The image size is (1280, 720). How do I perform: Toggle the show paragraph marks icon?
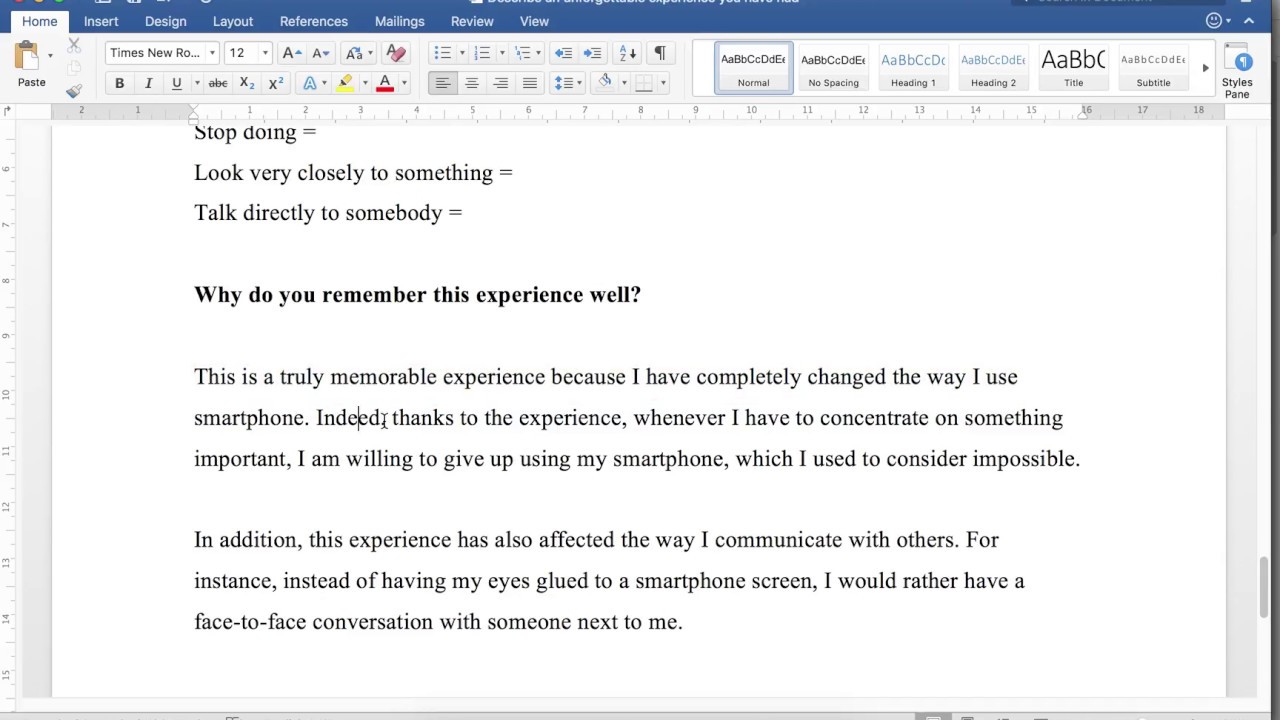coord(660,53)
